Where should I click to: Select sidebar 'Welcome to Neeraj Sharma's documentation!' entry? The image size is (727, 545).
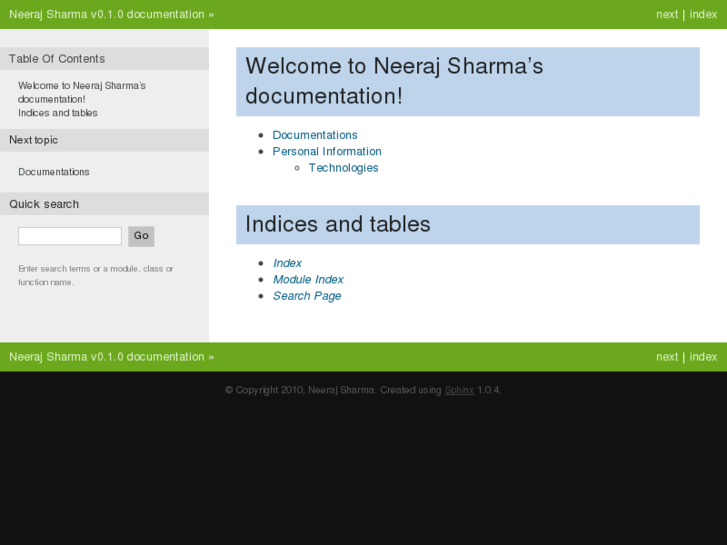pos(82,92)
